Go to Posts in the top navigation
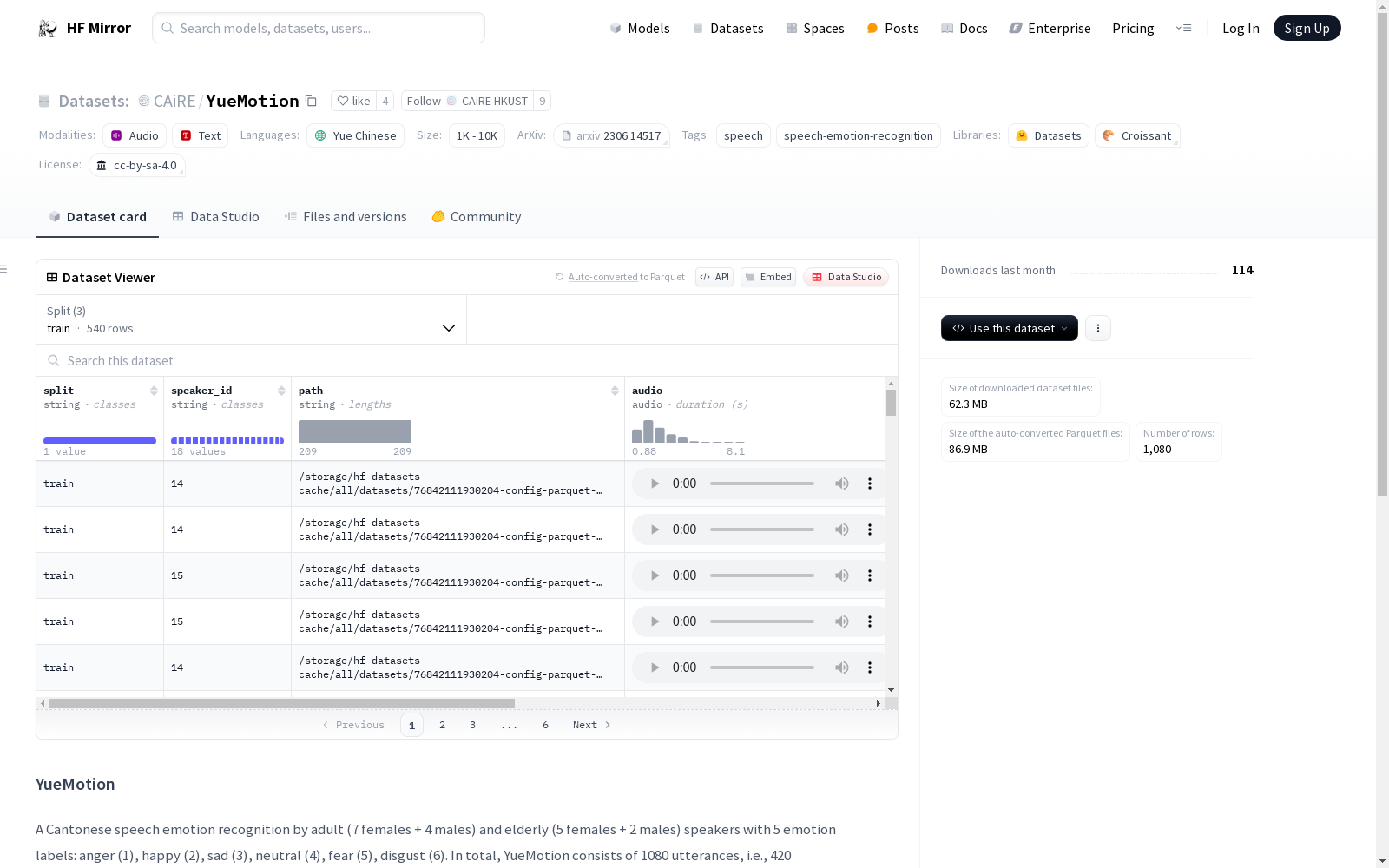This screenshot has width=1389, height=868. pyautogui.click(x=892, y=28)
